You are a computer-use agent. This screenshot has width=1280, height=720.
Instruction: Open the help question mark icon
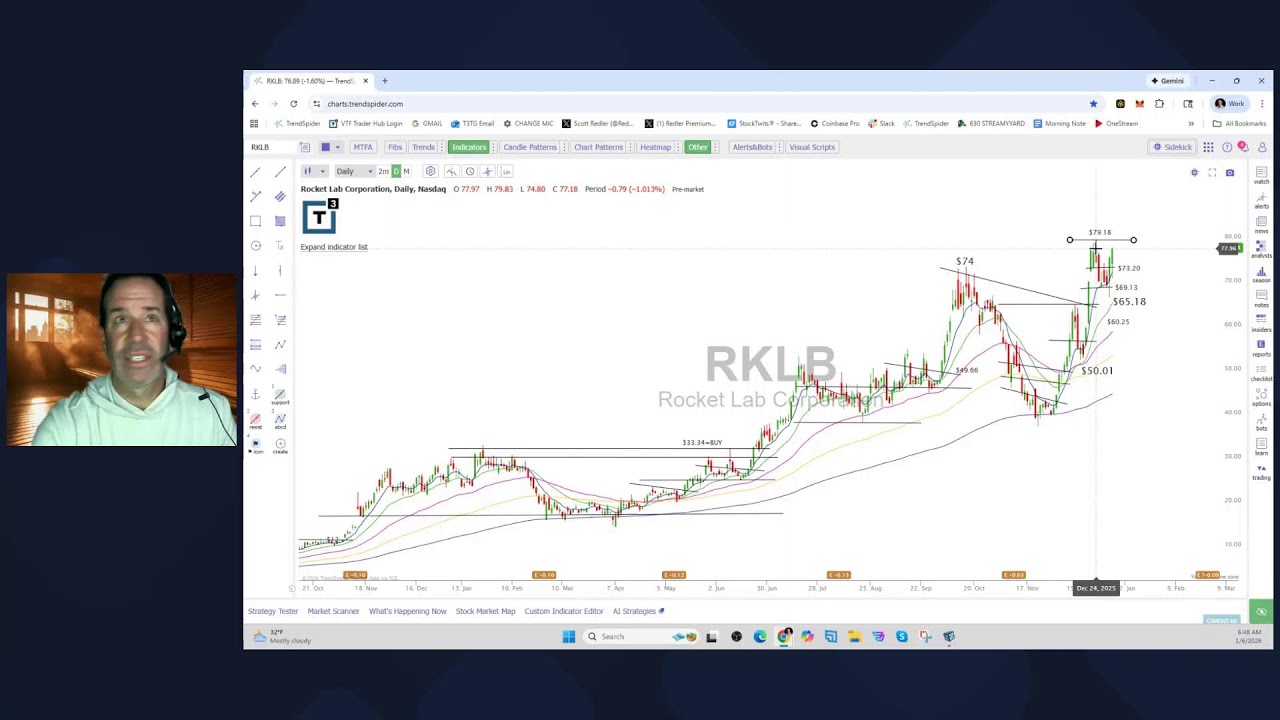point(1227,147)
